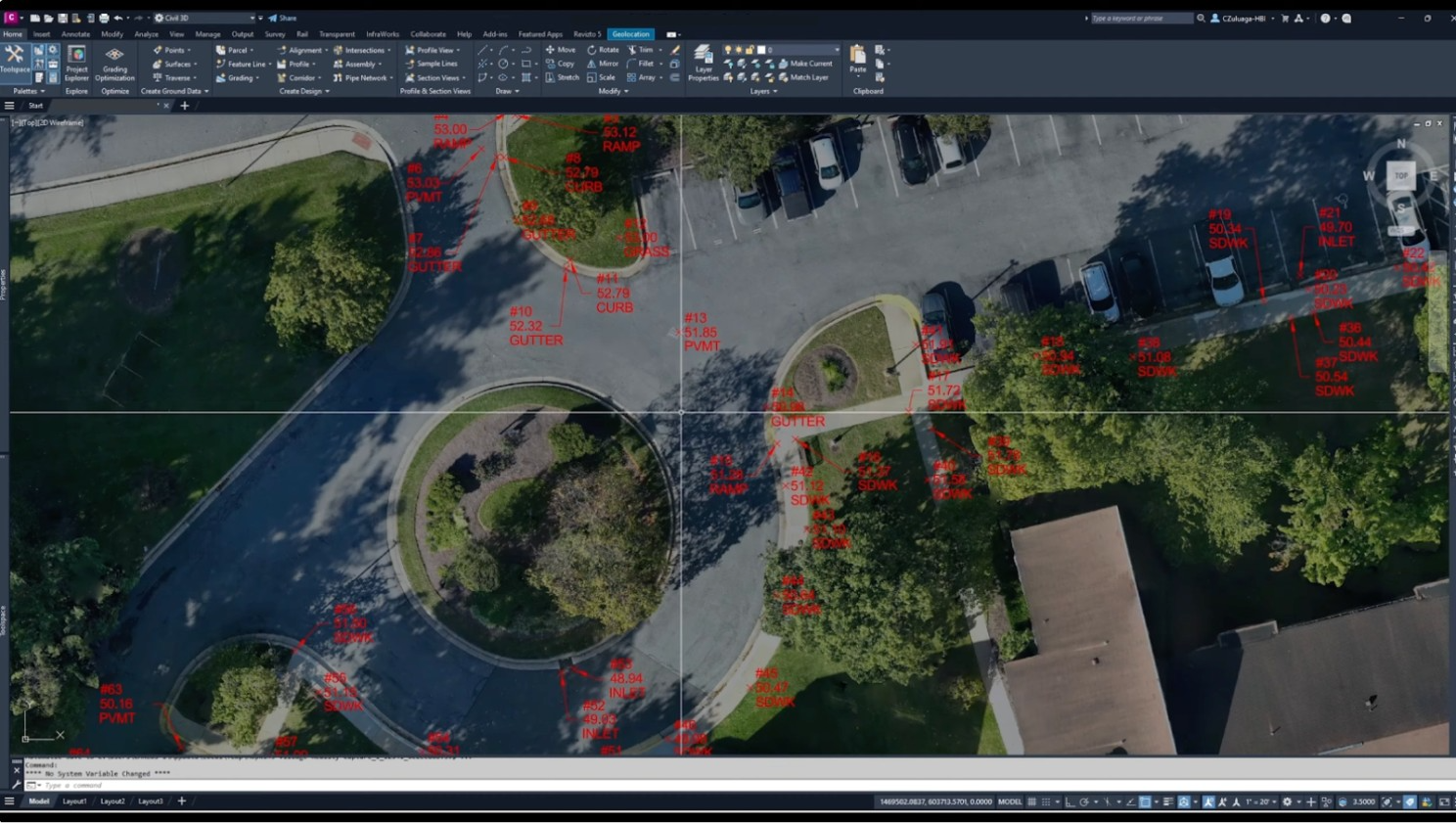1456x823 pixels.
Task: Open Layer Properties manager
Action: [x=703, y=61]
